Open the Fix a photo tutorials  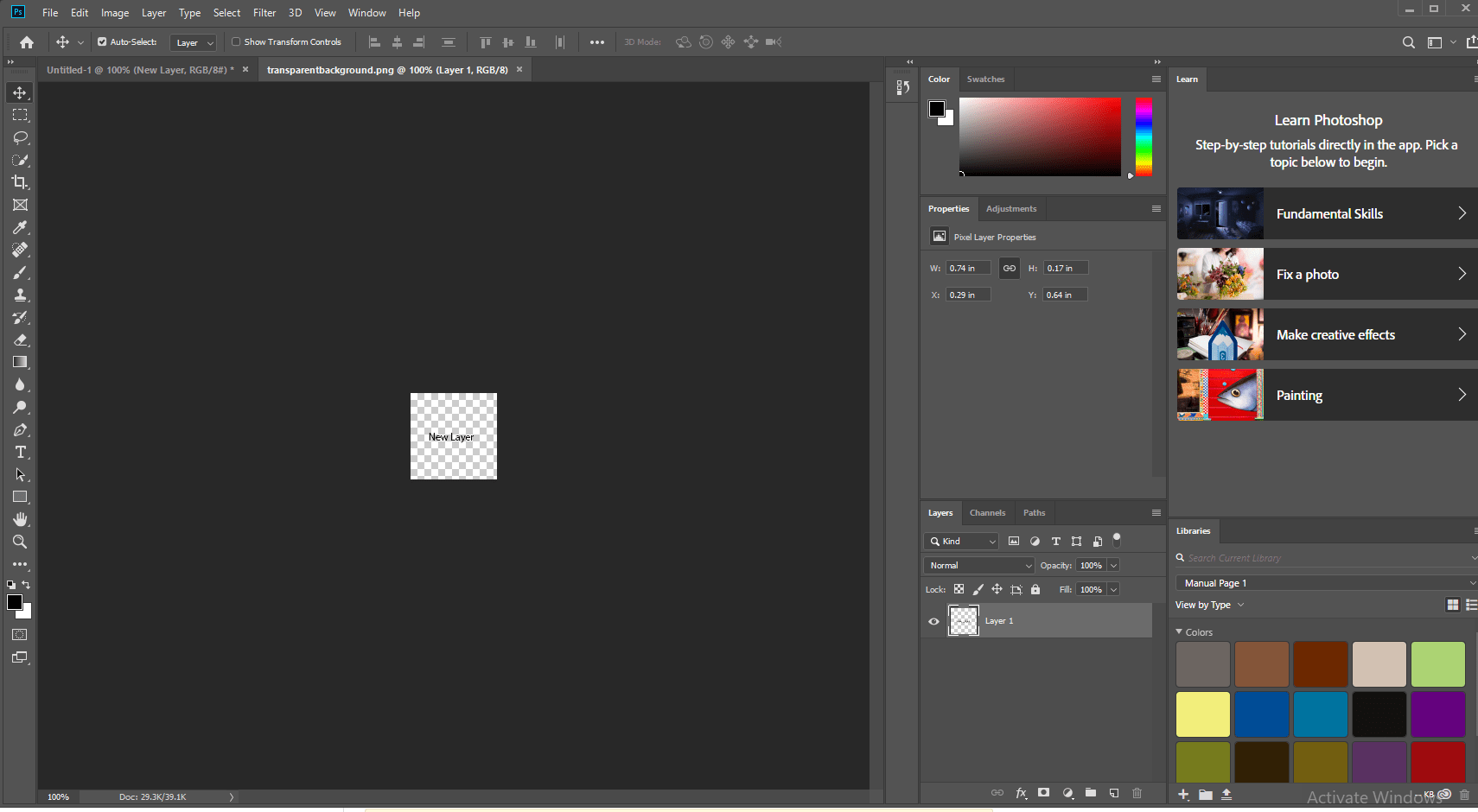(1328, 274)
